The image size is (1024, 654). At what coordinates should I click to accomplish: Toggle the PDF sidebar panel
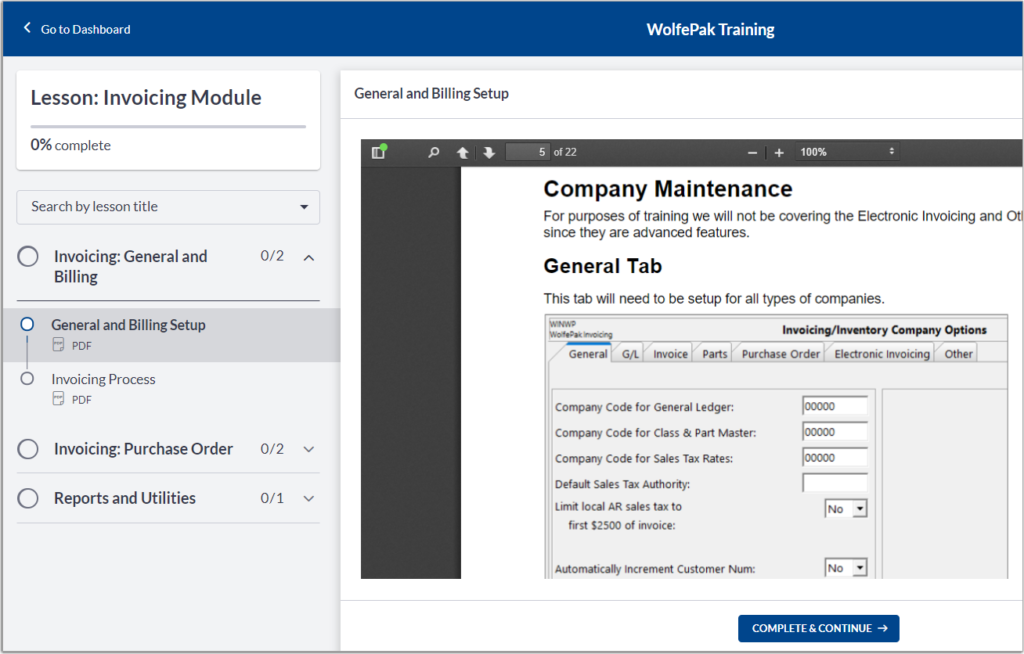pyautogui.click(x=382, y=151)
